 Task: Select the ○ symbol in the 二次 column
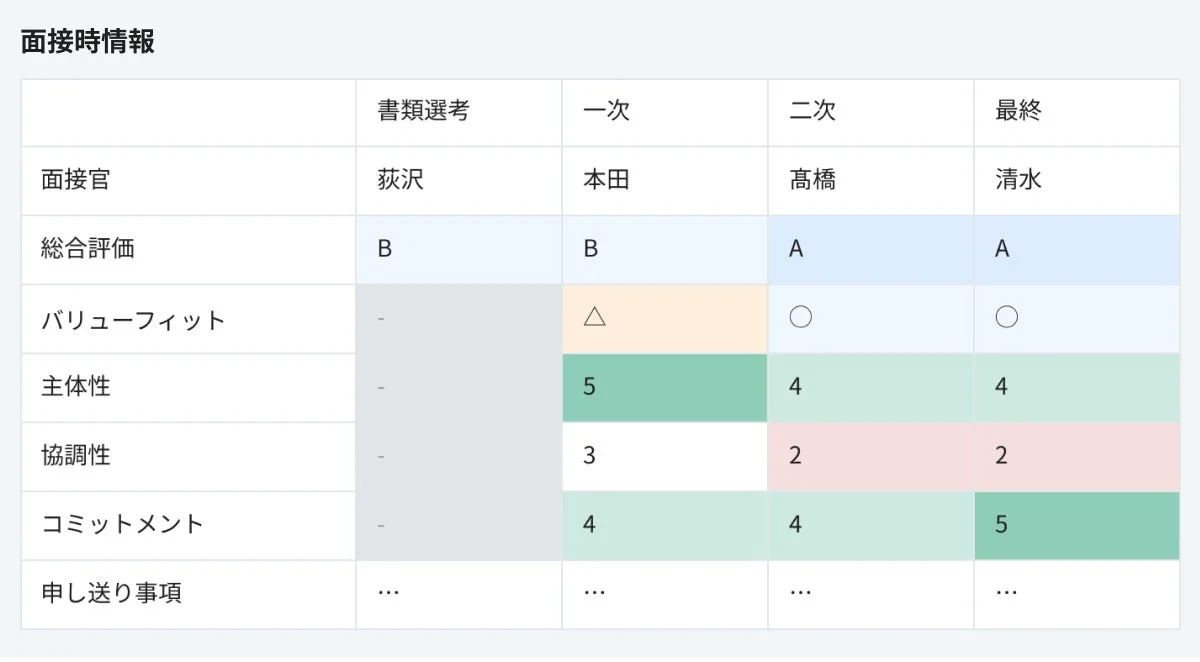[798, 317]
